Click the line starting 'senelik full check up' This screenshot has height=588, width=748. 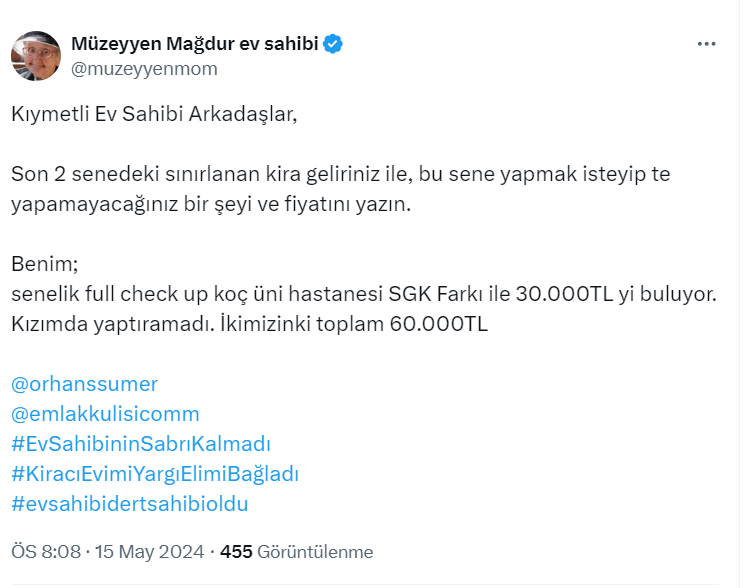pos(364,295)
